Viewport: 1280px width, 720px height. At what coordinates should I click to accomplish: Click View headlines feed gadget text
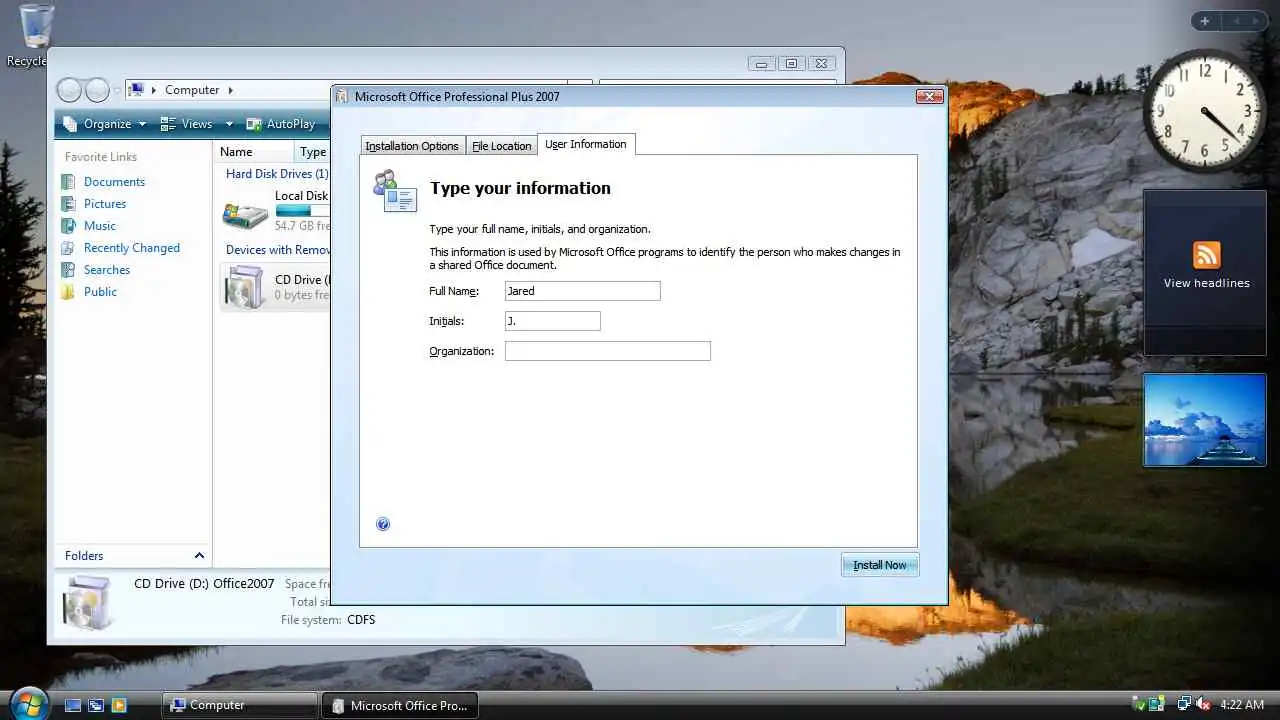[1206, 283]
